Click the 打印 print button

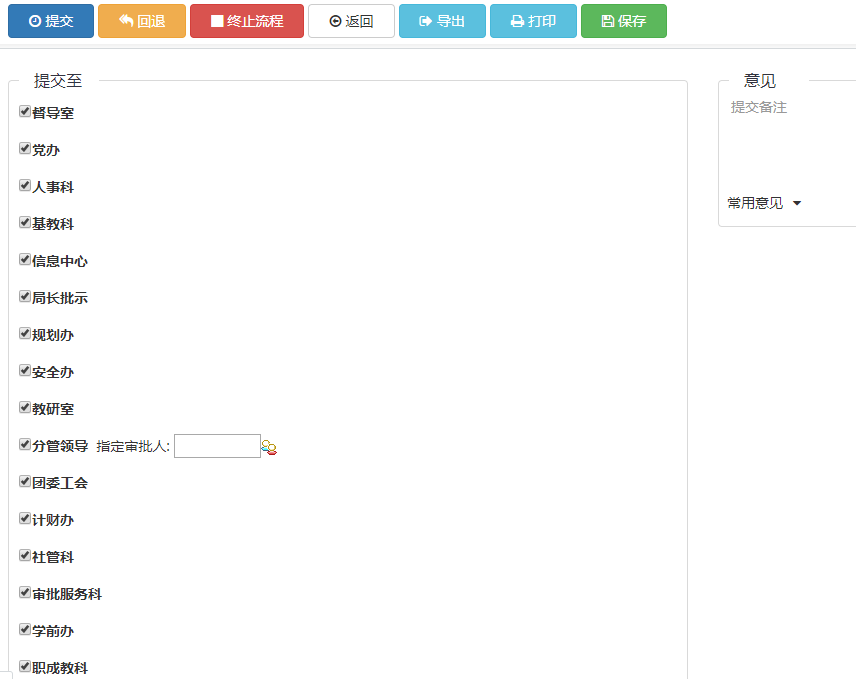[533, 21]
